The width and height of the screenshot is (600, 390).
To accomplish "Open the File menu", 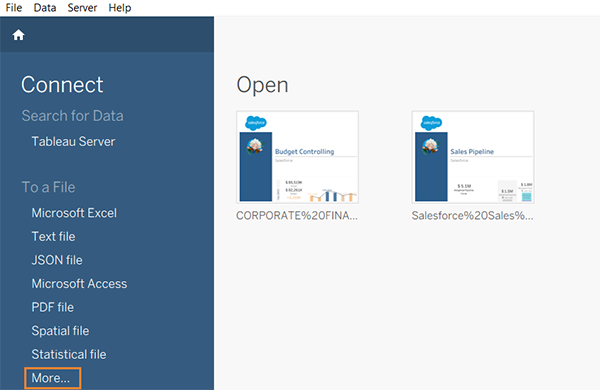I will click(14, 8).
